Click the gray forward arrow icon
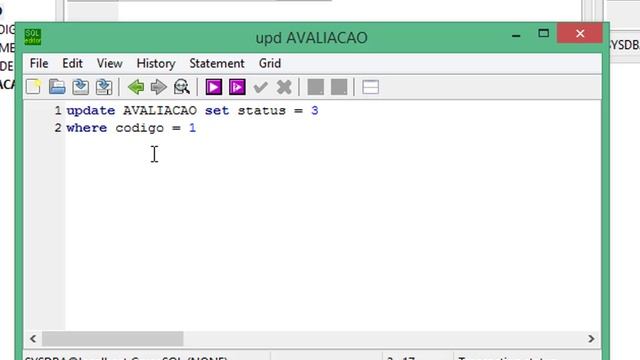 158,87
